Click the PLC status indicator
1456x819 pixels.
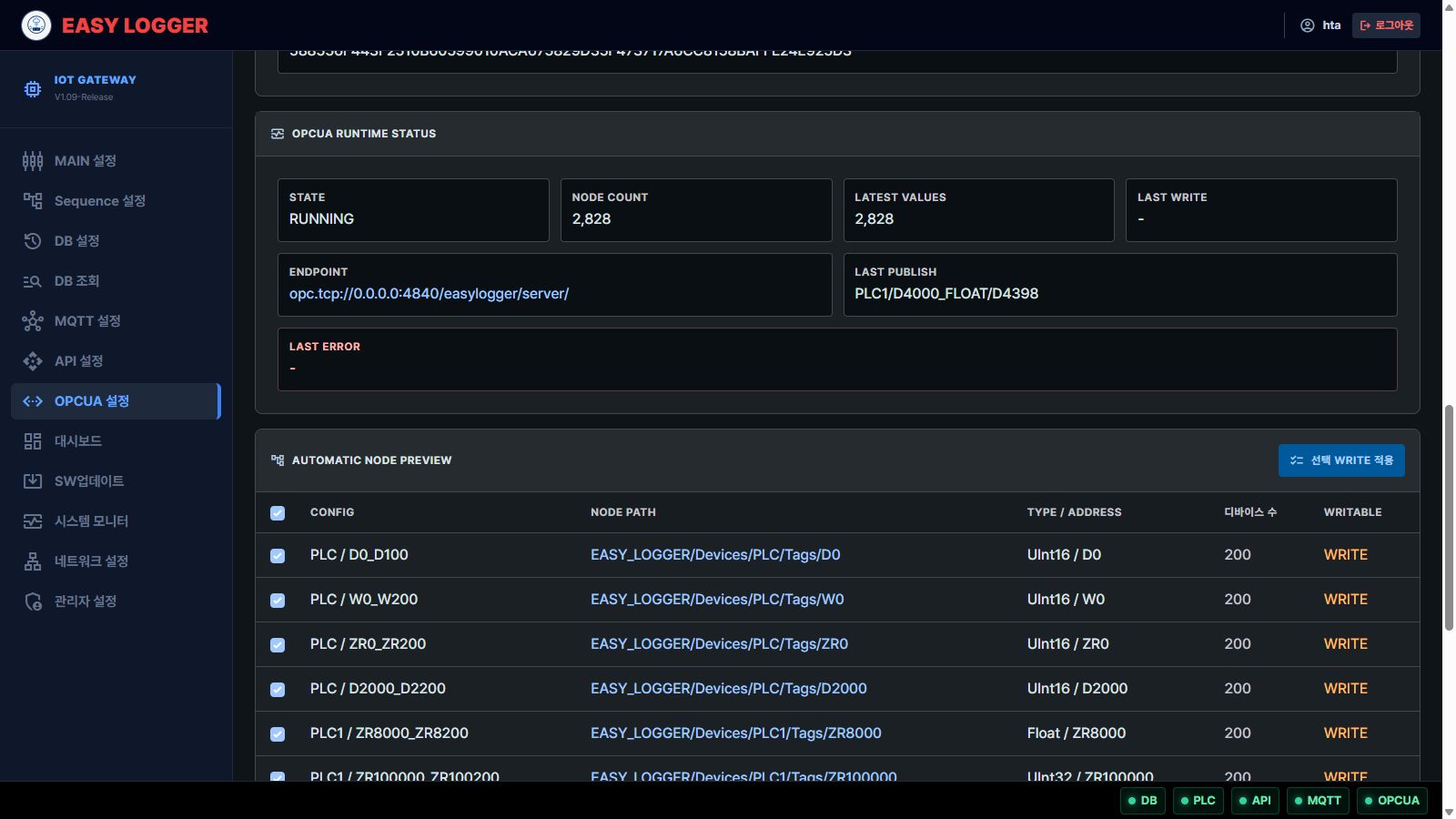pos(1198,801)
